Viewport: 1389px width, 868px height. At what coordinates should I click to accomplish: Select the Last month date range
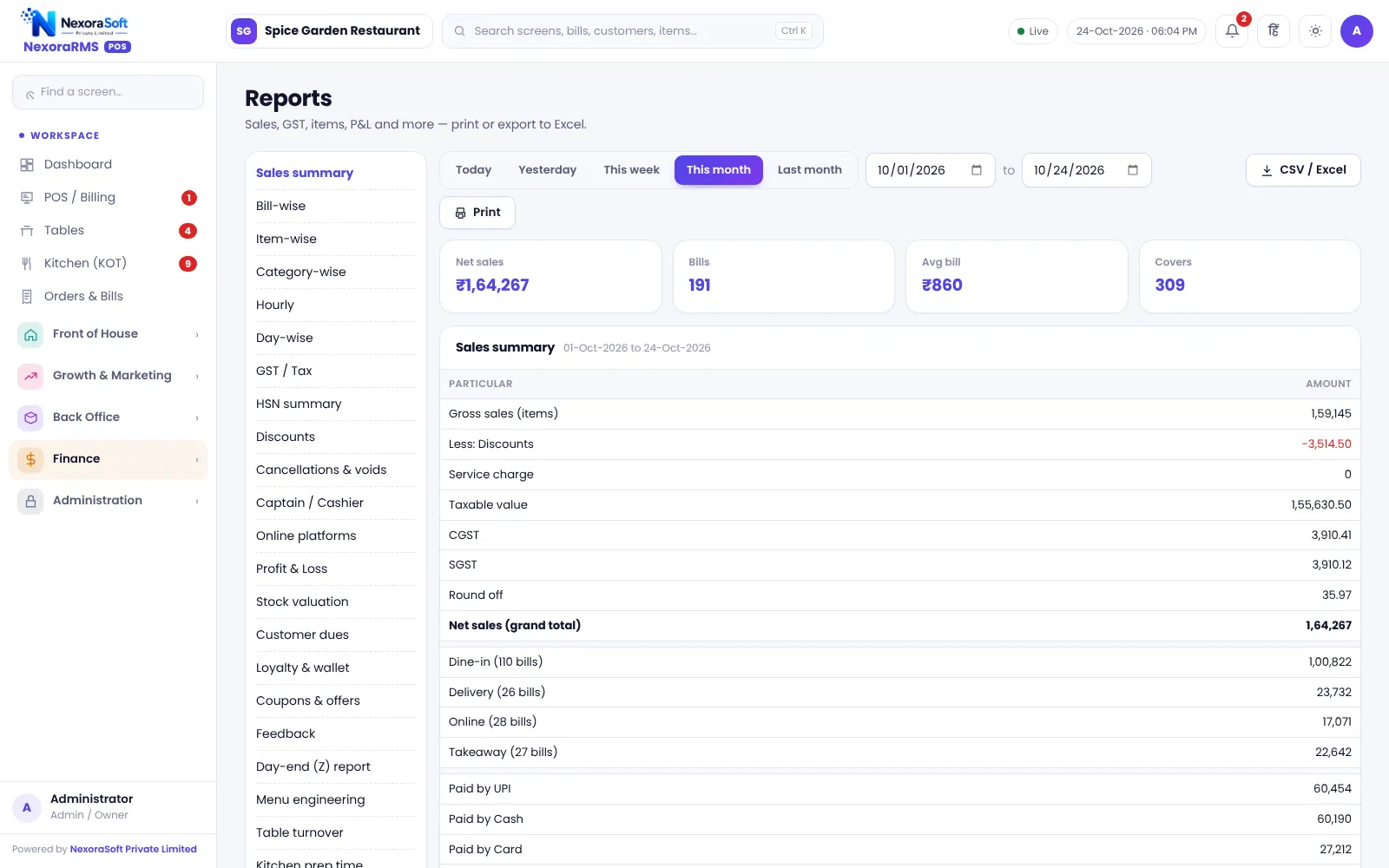[x=809, y=170]
